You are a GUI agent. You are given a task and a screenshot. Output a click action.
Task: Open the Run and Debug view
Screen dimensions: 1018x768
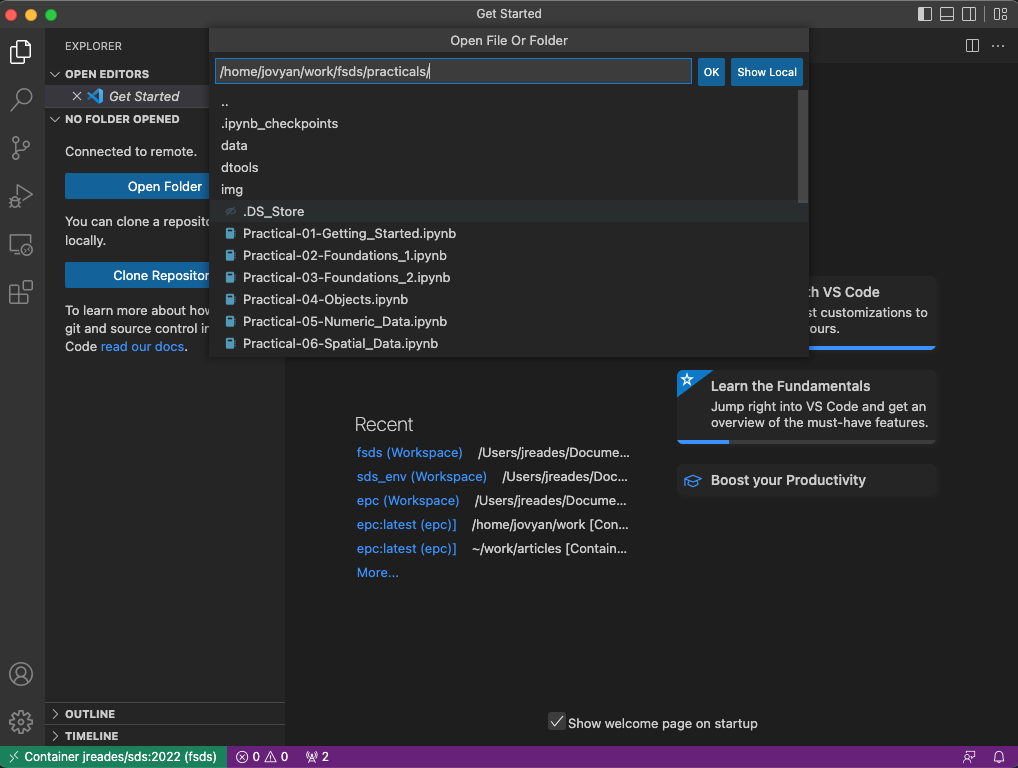coord(21,196)
